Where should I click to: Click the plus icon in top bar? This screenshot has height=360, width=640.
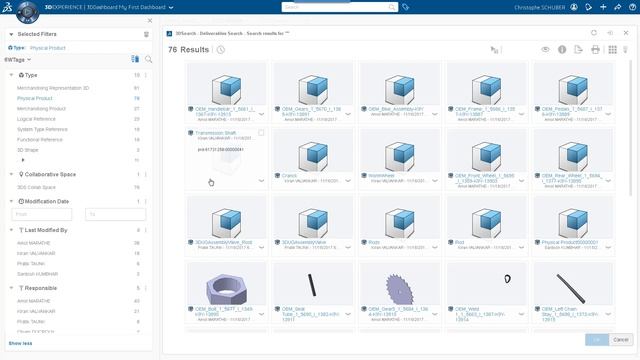pyautogui.click(x=603, y=7)
